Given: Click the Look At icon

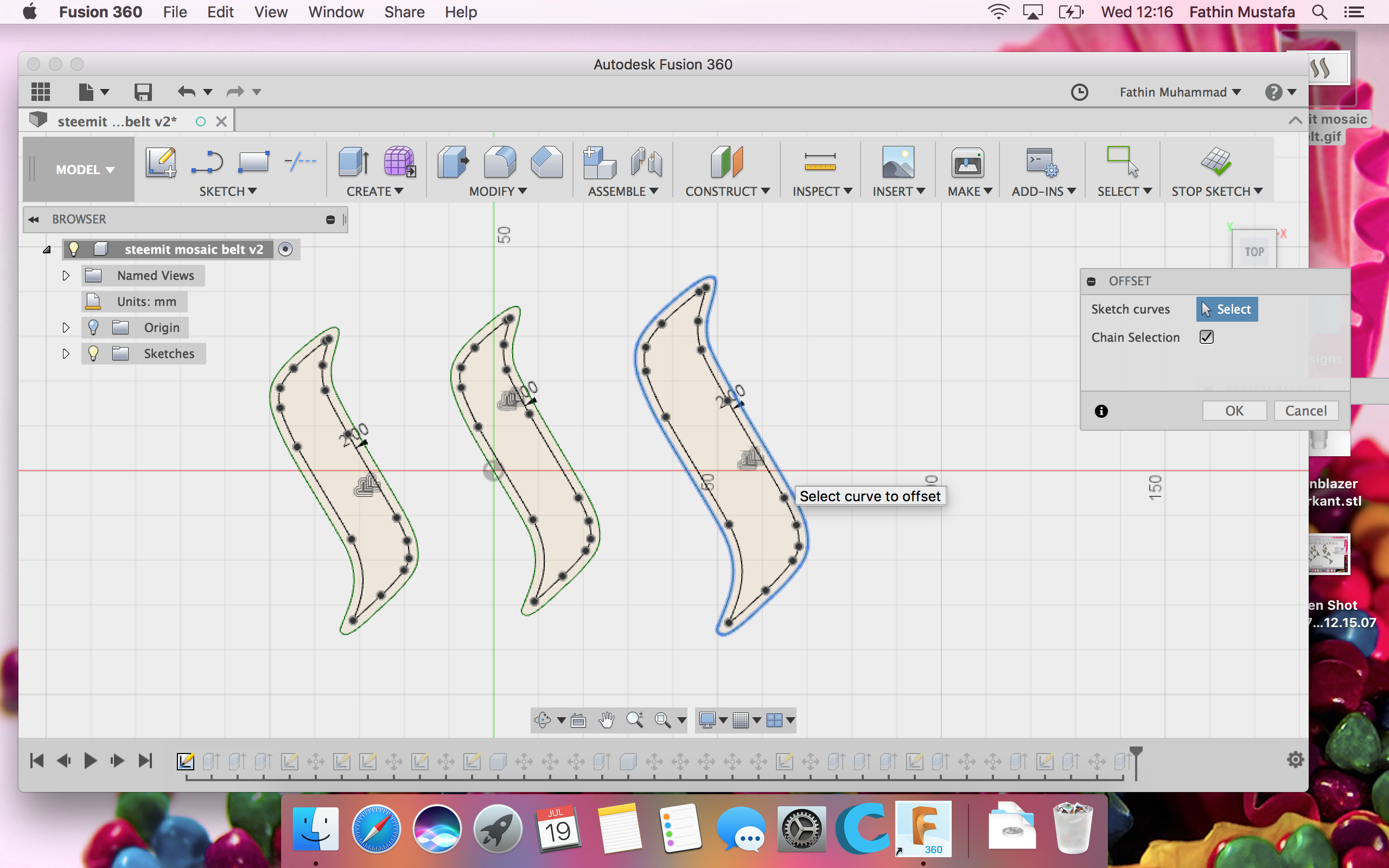Looking at the screenshot, I should (x=578, y=720).
